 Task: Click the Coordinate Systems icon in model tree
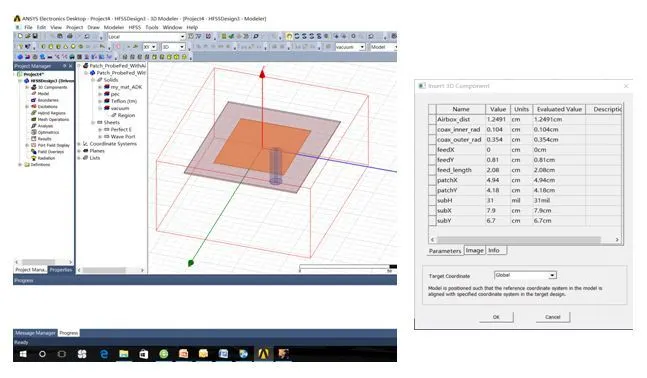pos(85,144)
